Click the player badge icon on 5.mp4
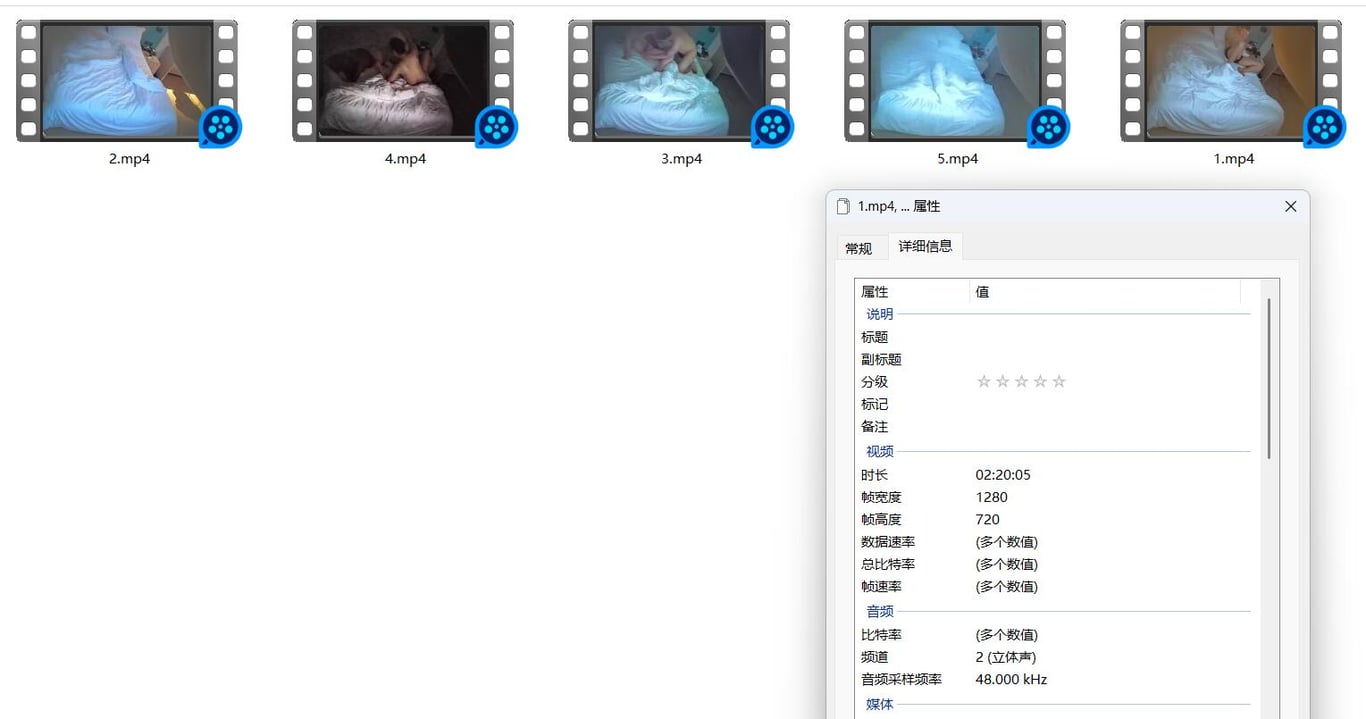 [x=1048, y=126]
